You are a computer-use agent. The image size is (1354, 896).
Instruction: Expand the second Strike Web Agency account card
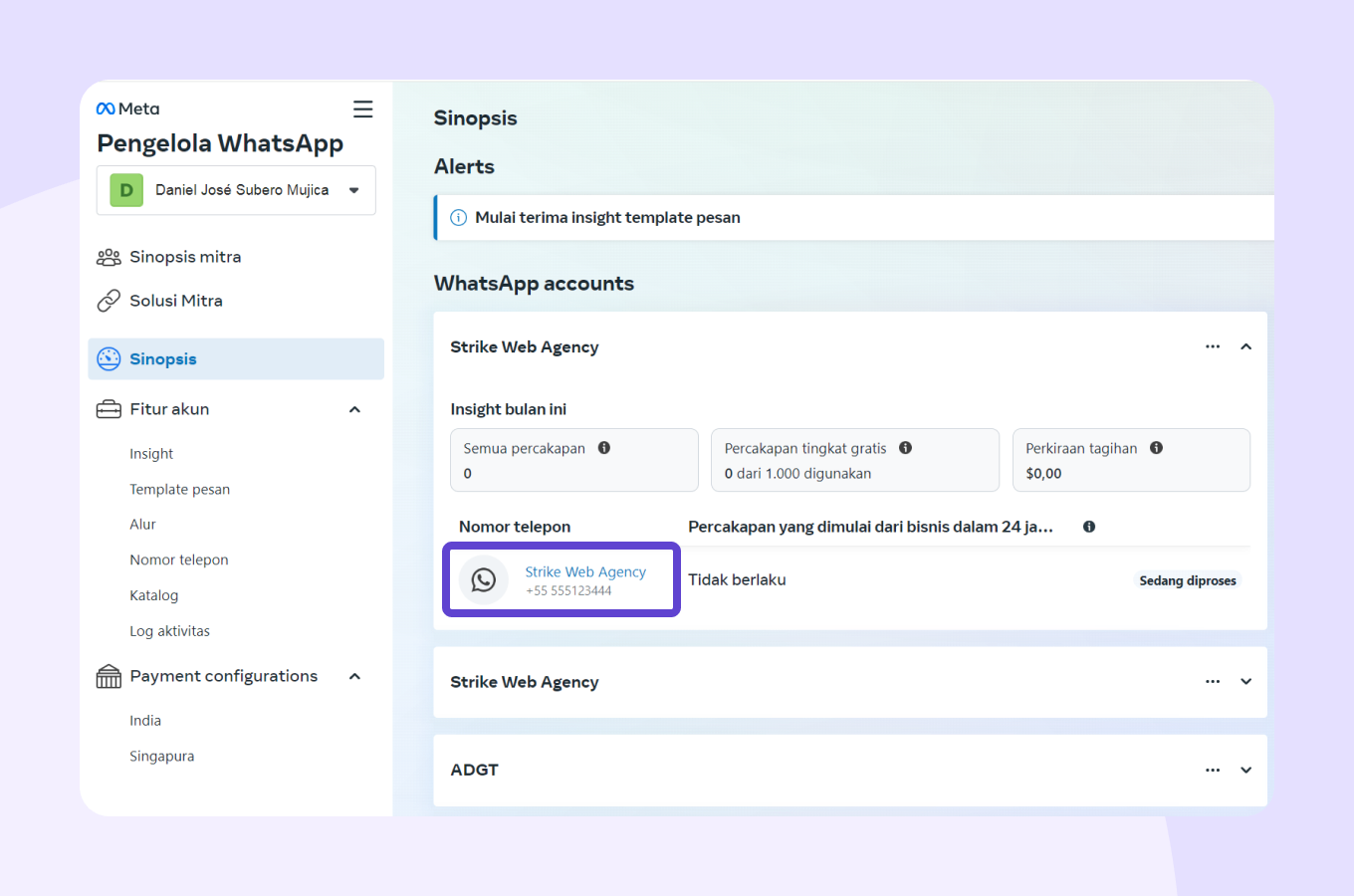click(1245, 682)
